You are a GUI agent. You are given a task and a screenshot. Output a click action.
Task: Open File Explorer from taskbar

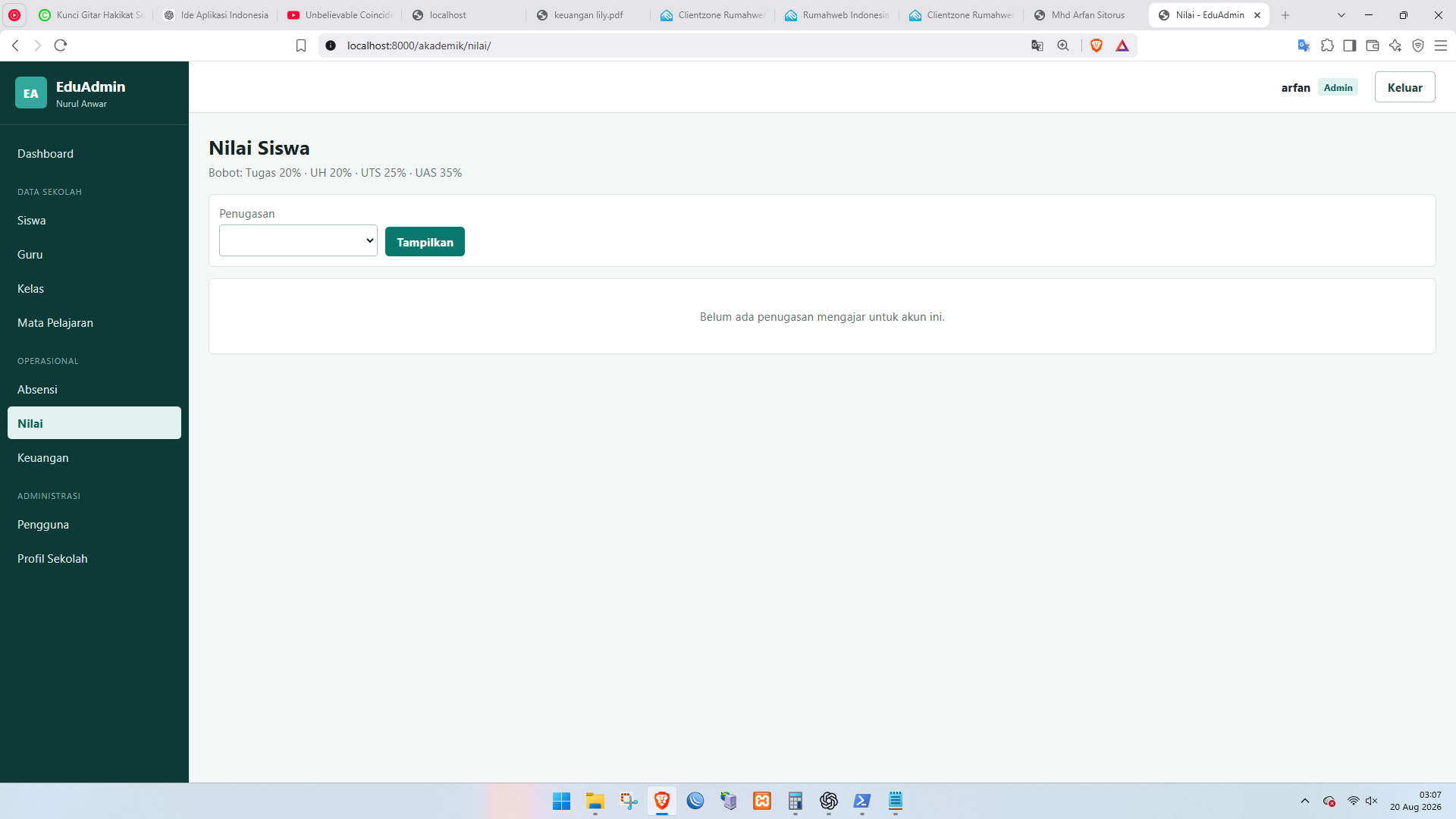pyautogui.click(x=595, y=801)
